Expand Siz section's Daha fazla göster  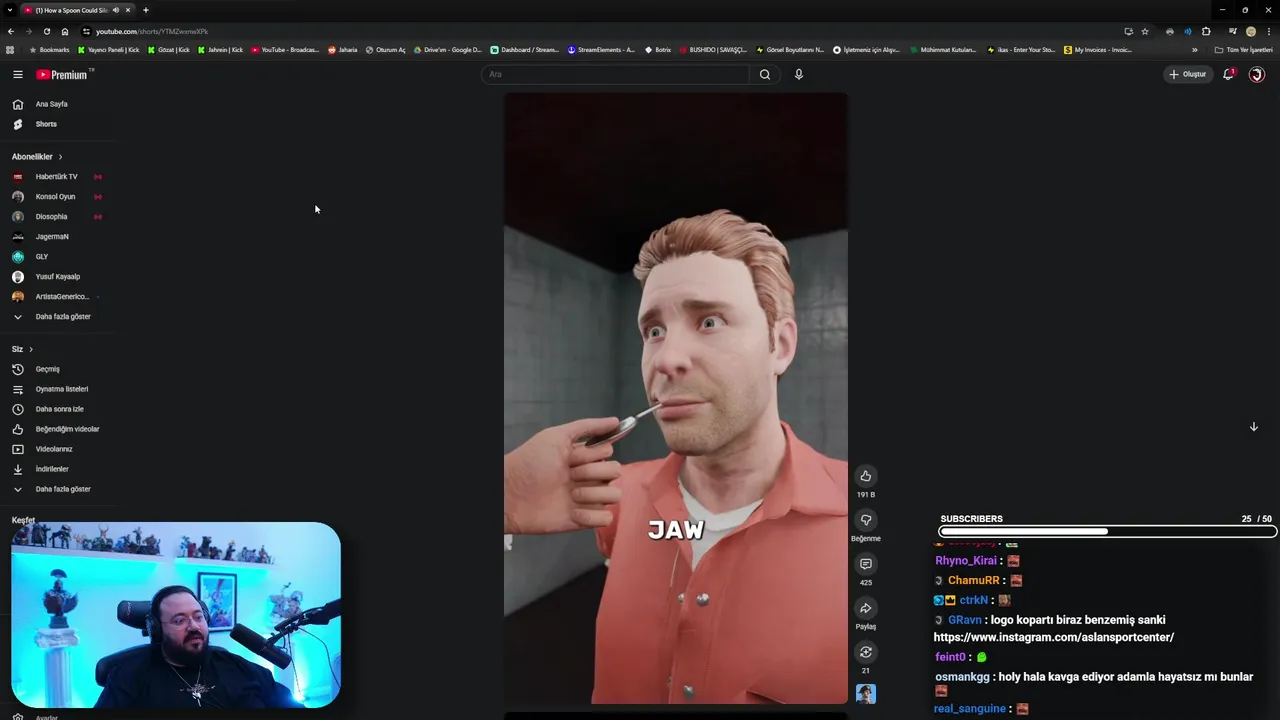[x=62, y=489]
